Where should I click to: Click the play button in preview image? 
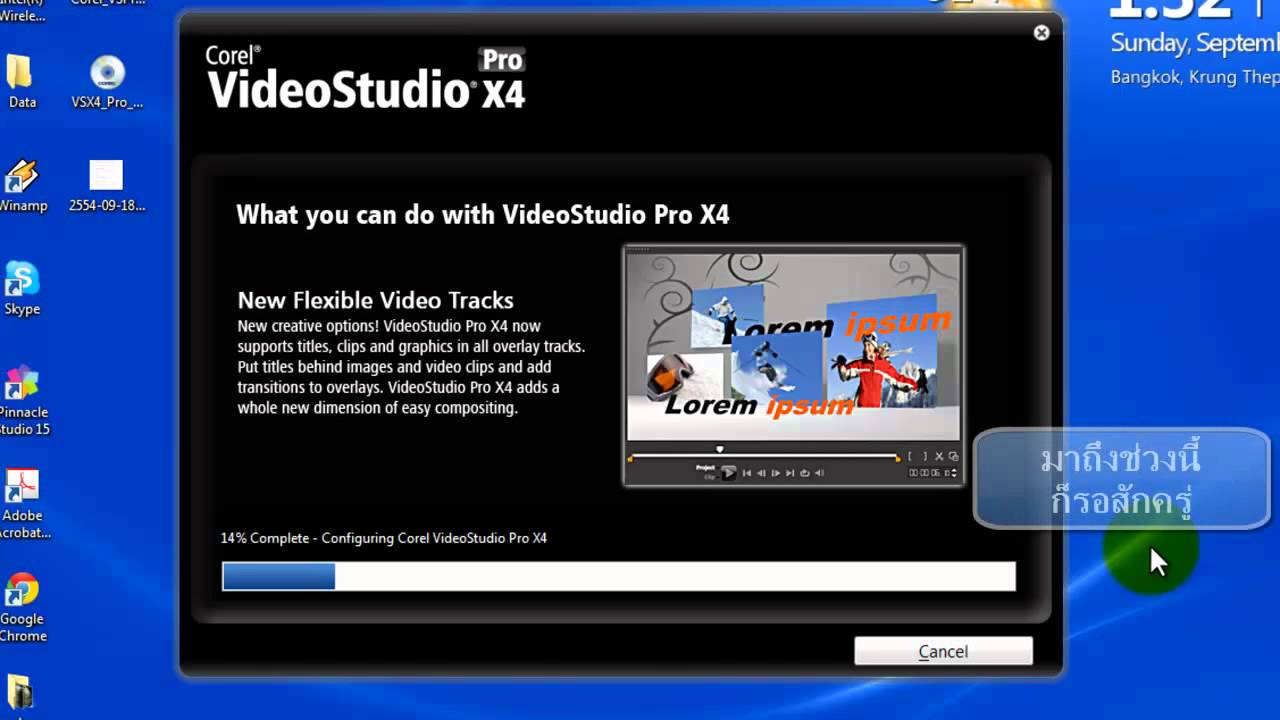click(x=729, y=473)
